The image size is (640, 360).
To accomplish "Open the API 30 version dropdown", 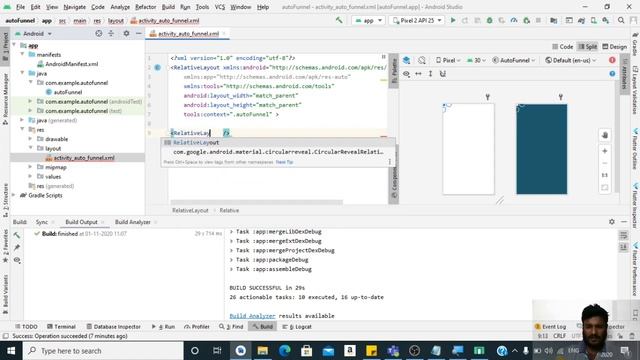I will 476,60.
